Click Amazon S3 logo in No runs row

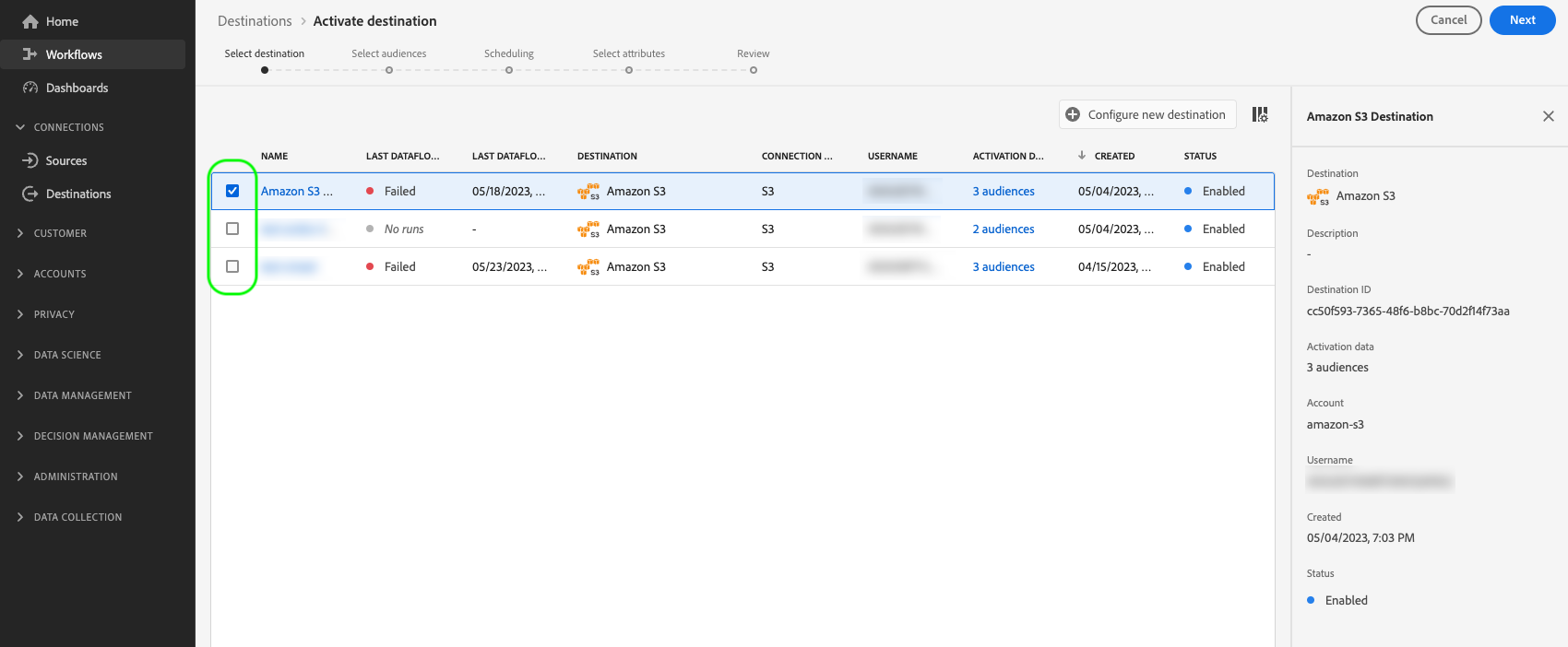588,229
